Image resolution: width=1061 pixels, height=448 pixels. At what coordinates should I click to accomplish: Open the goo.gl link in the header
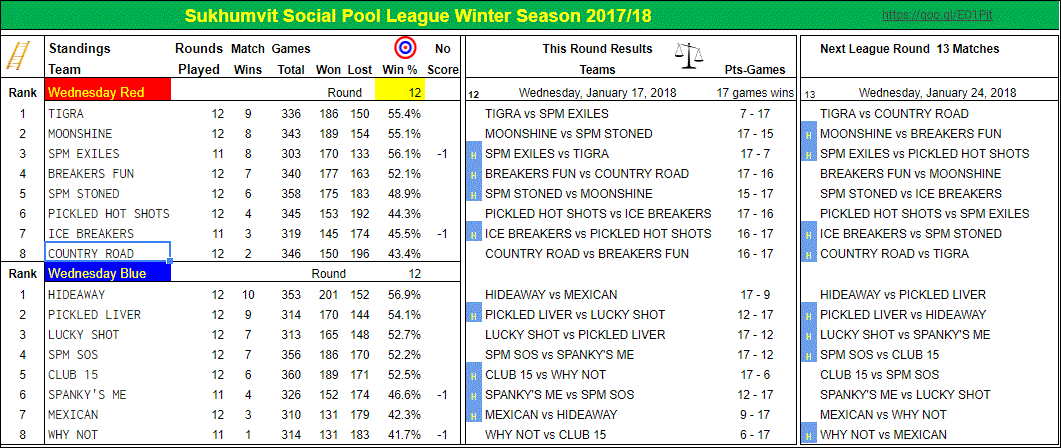[x=938, y=14]
